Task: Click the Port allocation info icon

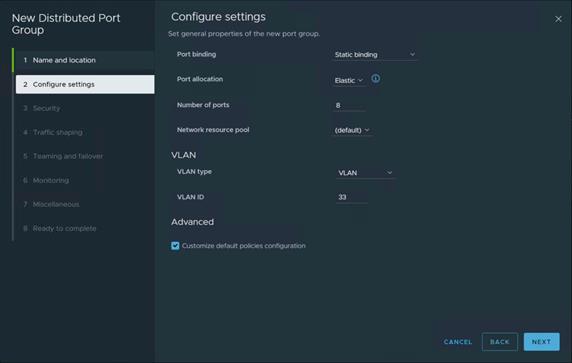Action: (375, 78)
